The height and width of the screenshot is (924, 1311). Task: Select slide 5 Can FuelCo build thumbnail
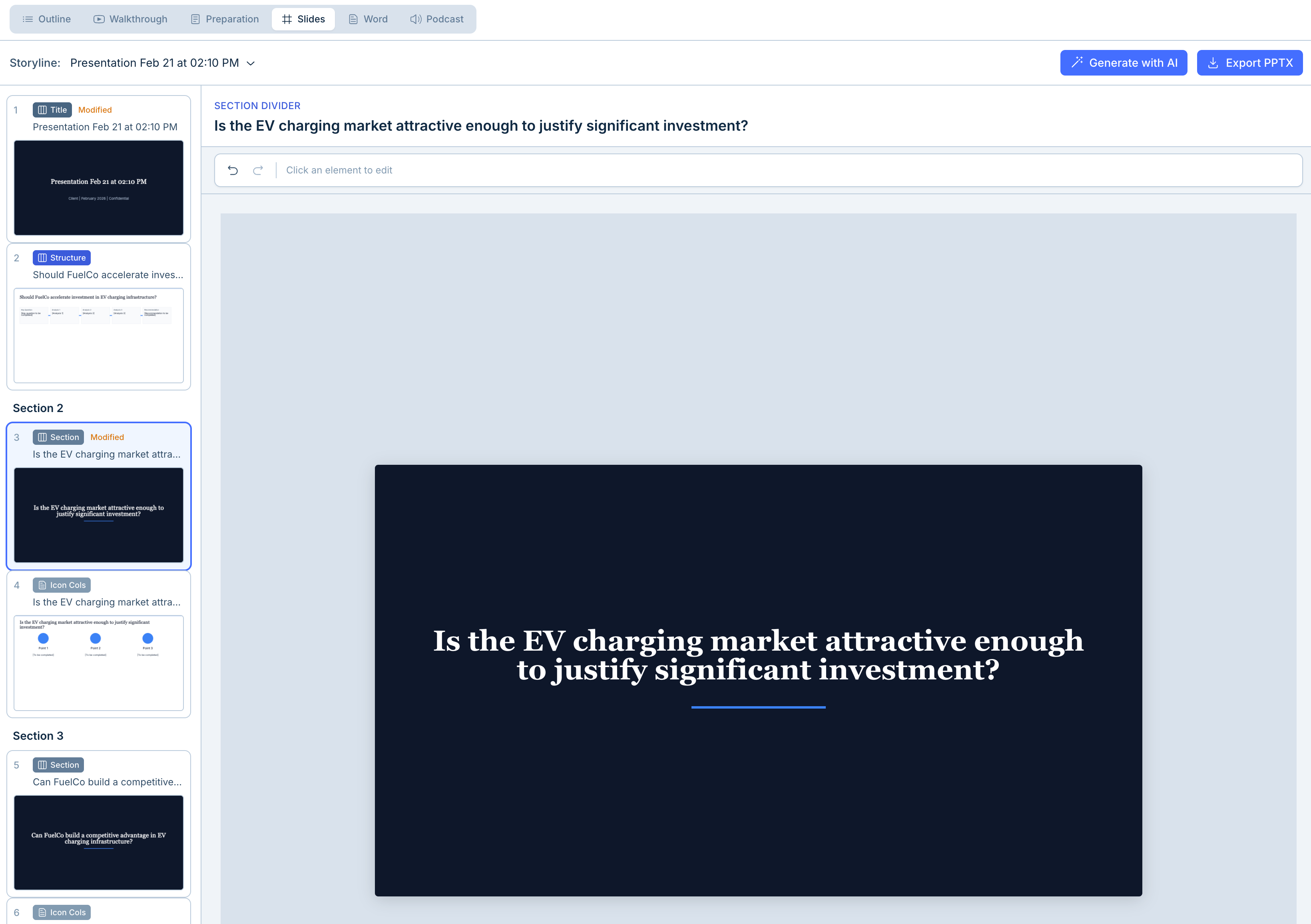click(x=99, y=842)
